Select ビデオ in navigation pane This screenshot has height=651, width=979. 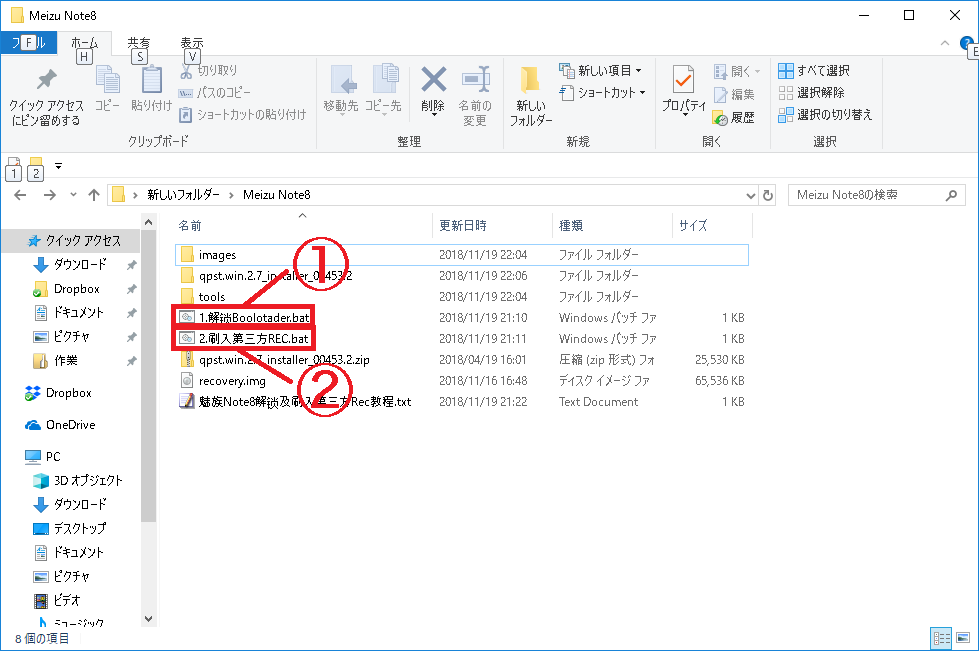57,600
